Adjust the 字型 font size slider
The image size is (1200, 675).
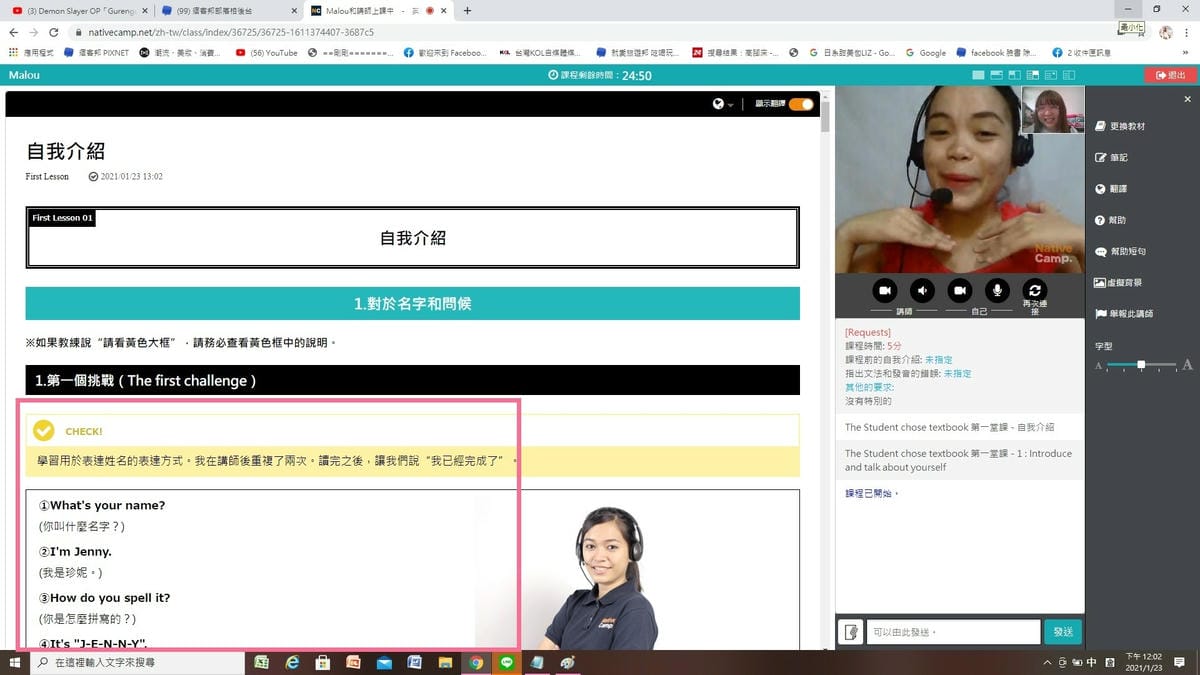(1142, 365)
